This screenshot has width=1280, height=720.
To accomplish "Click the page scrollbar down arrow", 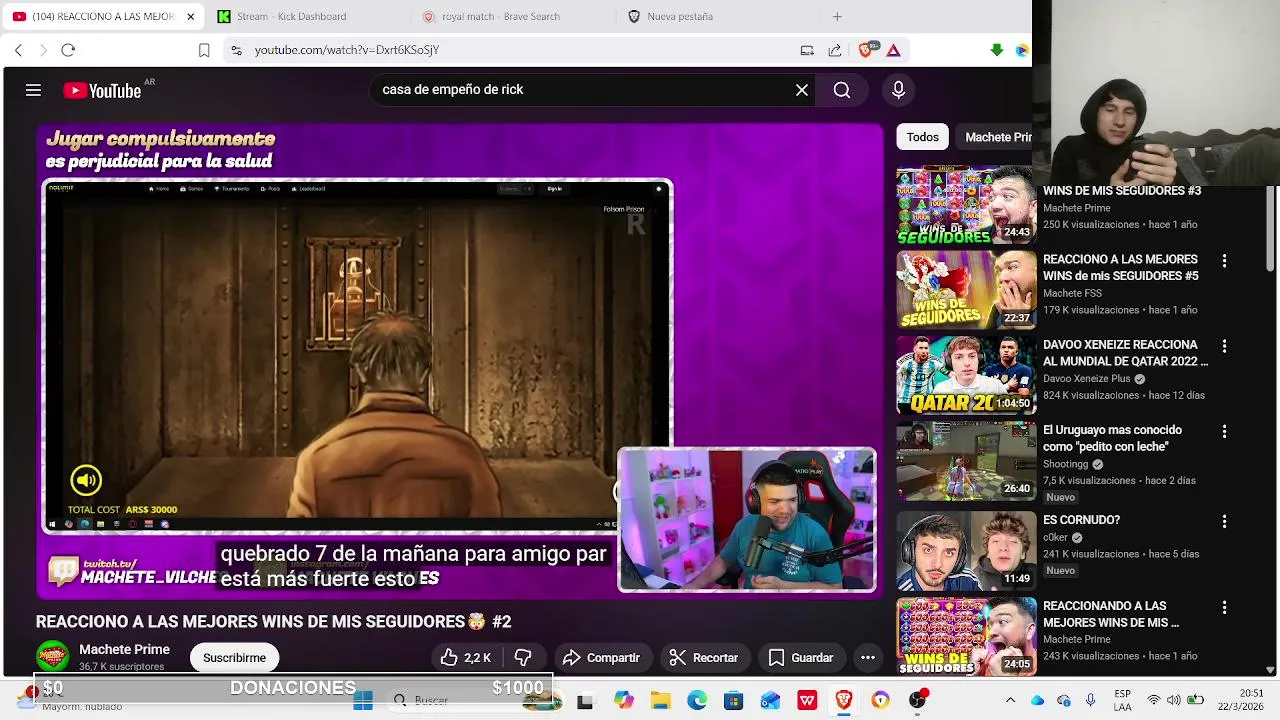I will pos(1271,669).
